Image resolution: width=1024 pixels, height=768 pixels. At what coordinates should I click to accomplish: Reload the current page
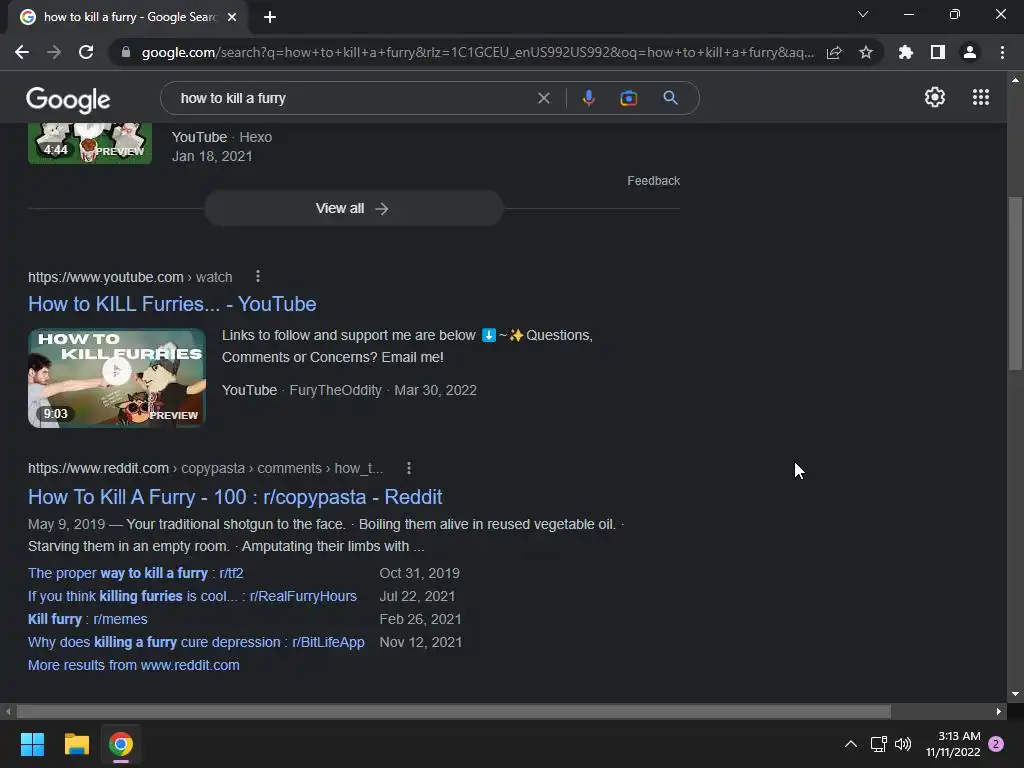86,52
